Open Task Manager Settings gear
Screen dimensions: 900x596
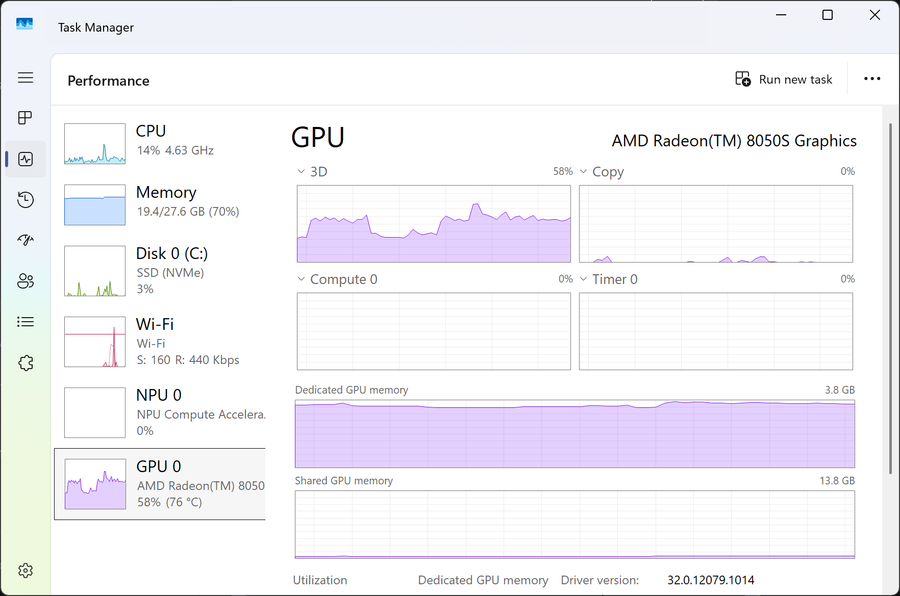point(26,570)
